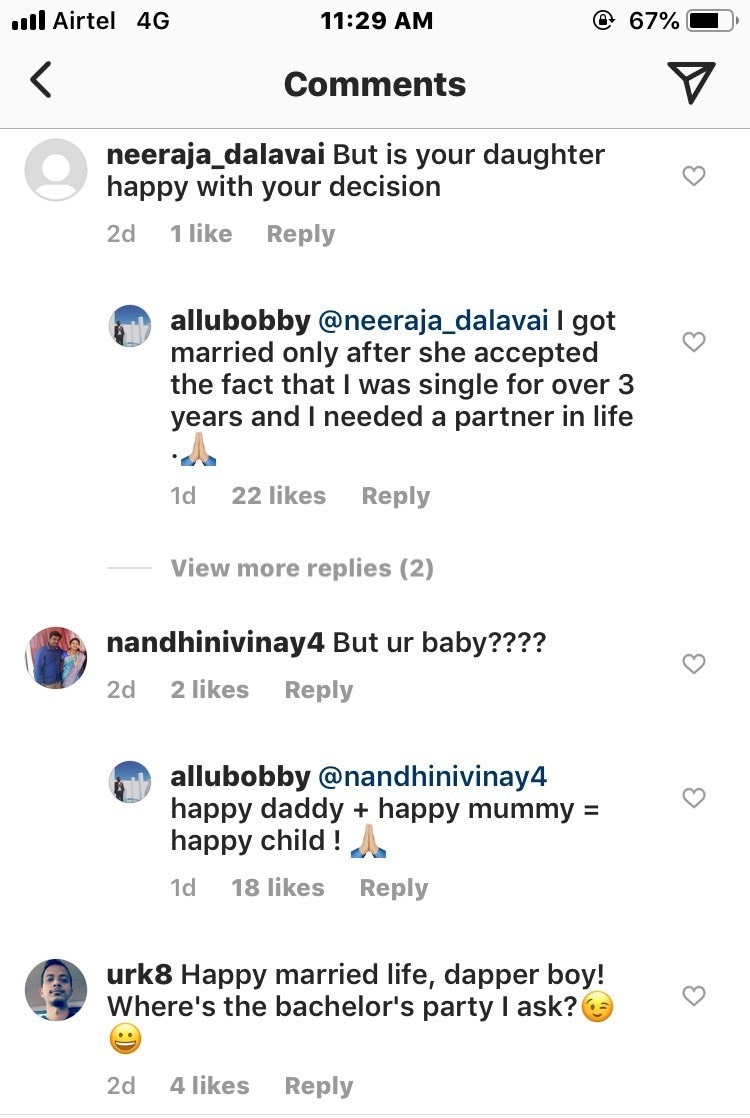This screenshot has height=1118, width=750.
Task: Tap the @neeraja_dalavai mention link
Action: pyautogui.click(x=432, y=321)
